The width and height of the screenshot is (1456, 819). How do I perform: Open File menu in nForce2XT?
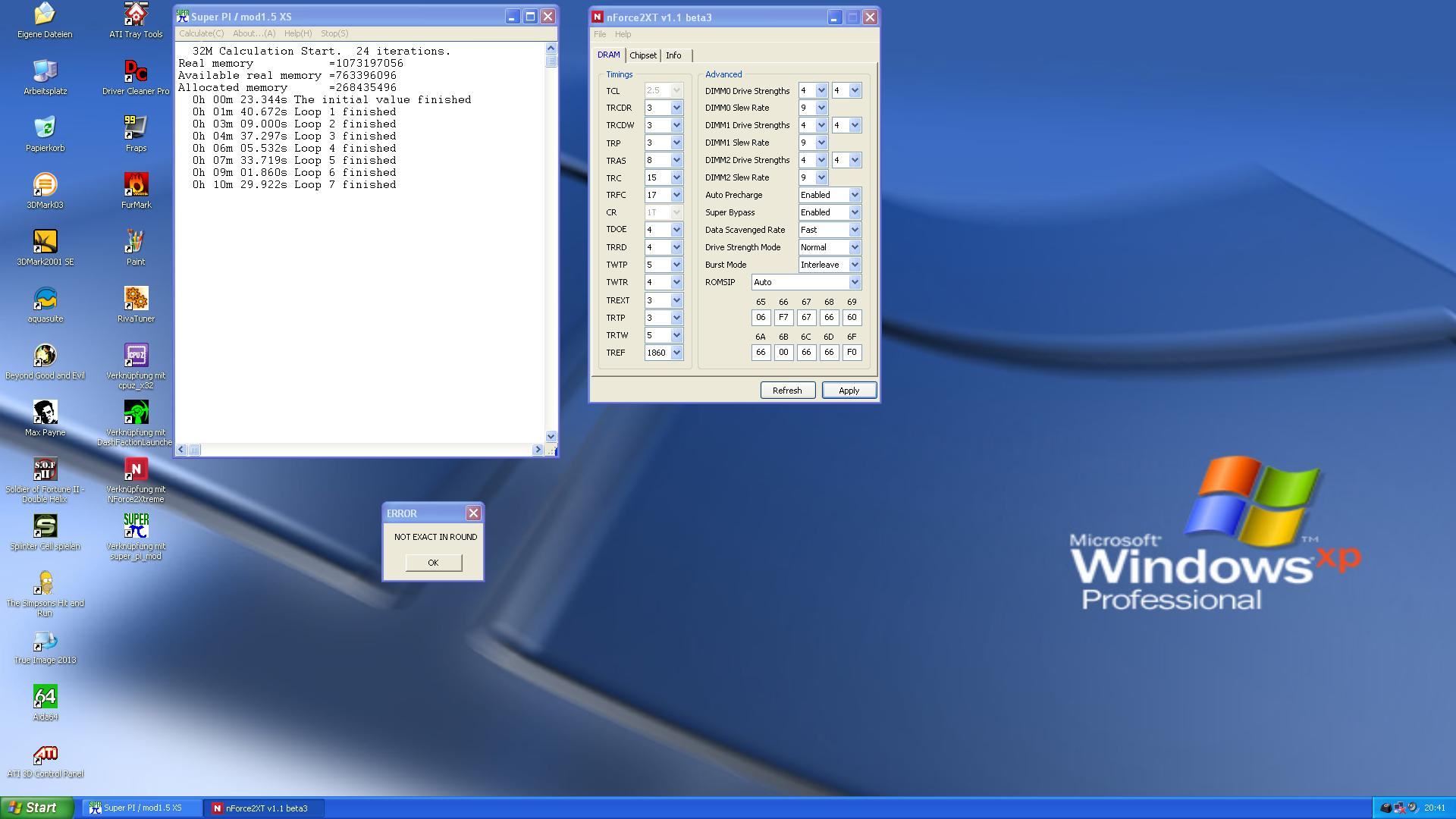click(x=600, y=34)
